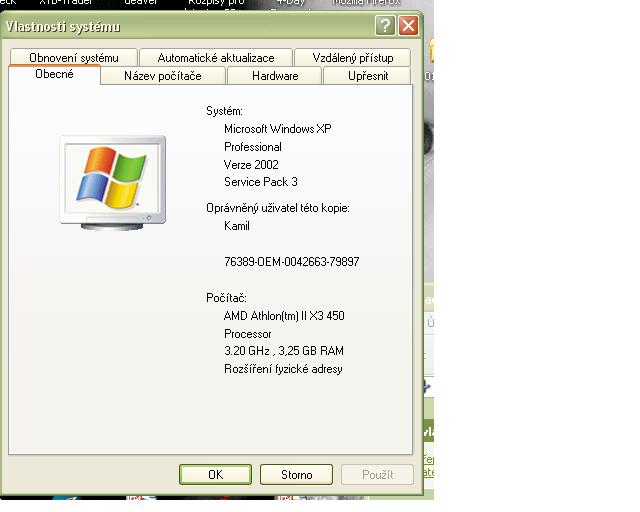Select the Obecné tab
The height and width of the screenshot is (512, 640).
pyautogui.click(x=54, y=74)
